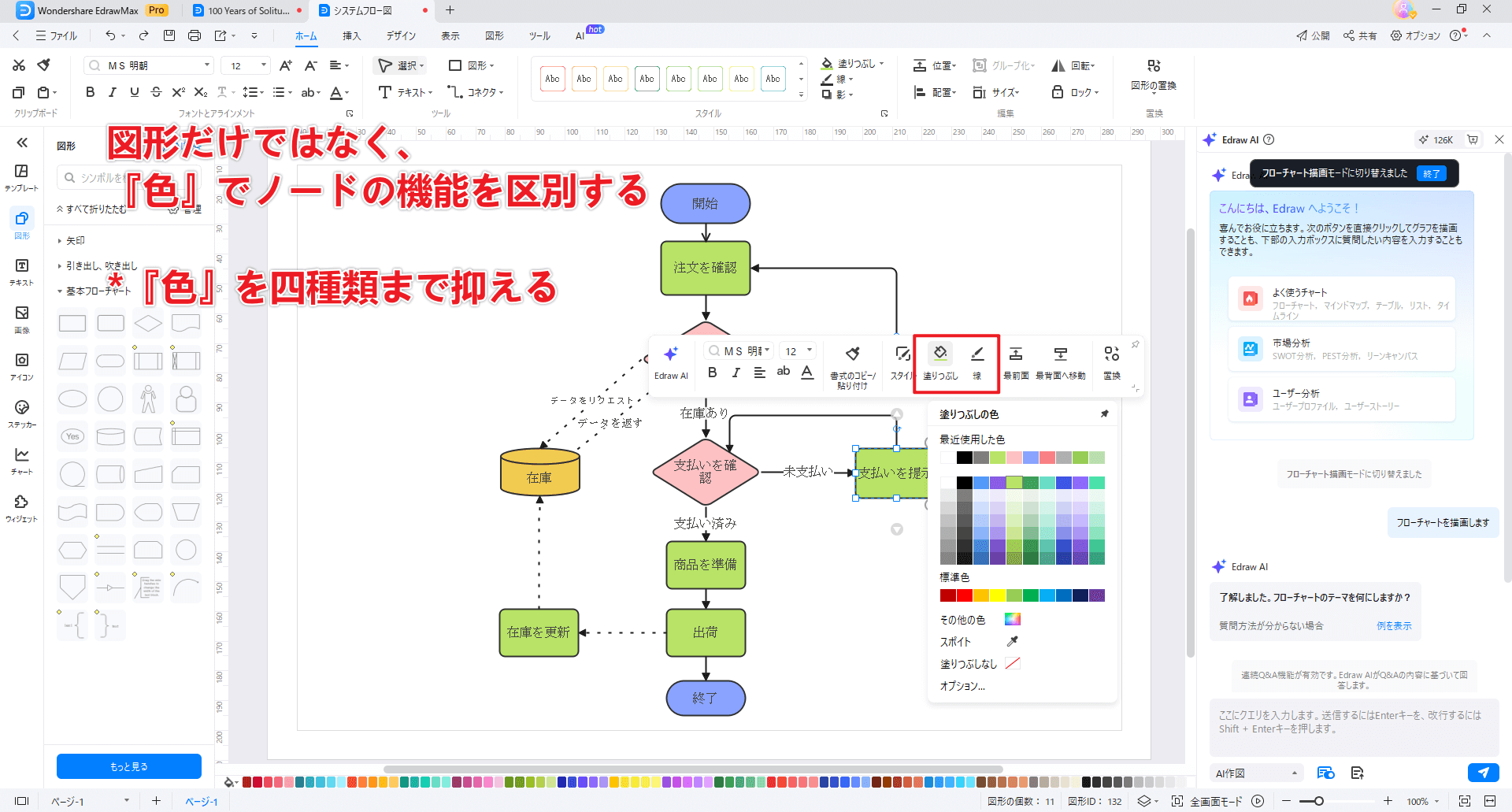
Task: Open the 回転 rotate dropdown
Action: [x=1073, y=65]
